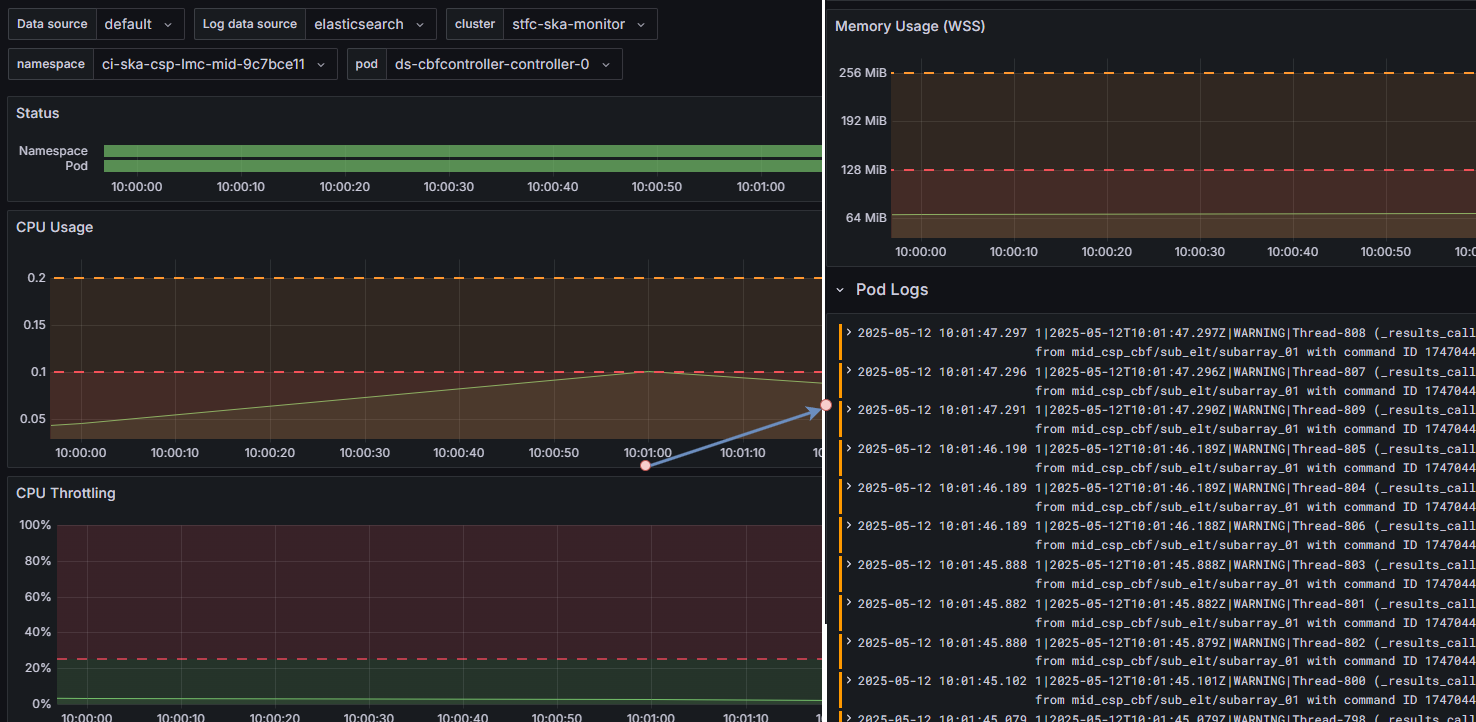Click the Pod label in Status panel

tap(76, 166)
